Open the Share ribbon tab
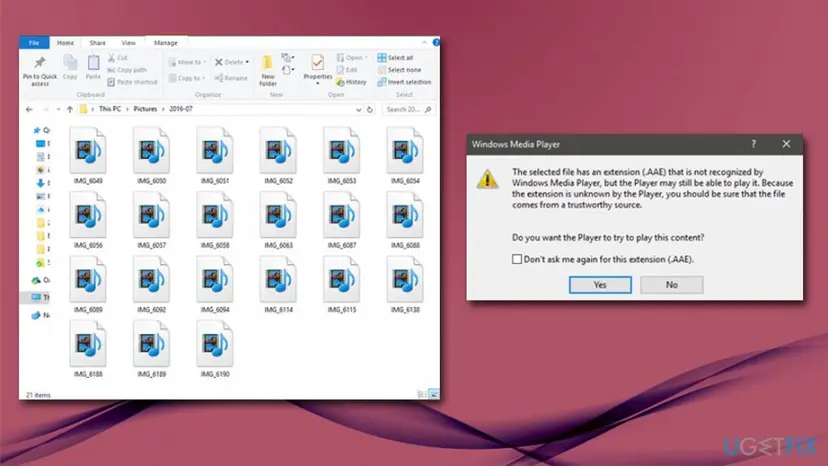Image resolution: width=828 pixels, height=466 pixels. pos(97,43)
